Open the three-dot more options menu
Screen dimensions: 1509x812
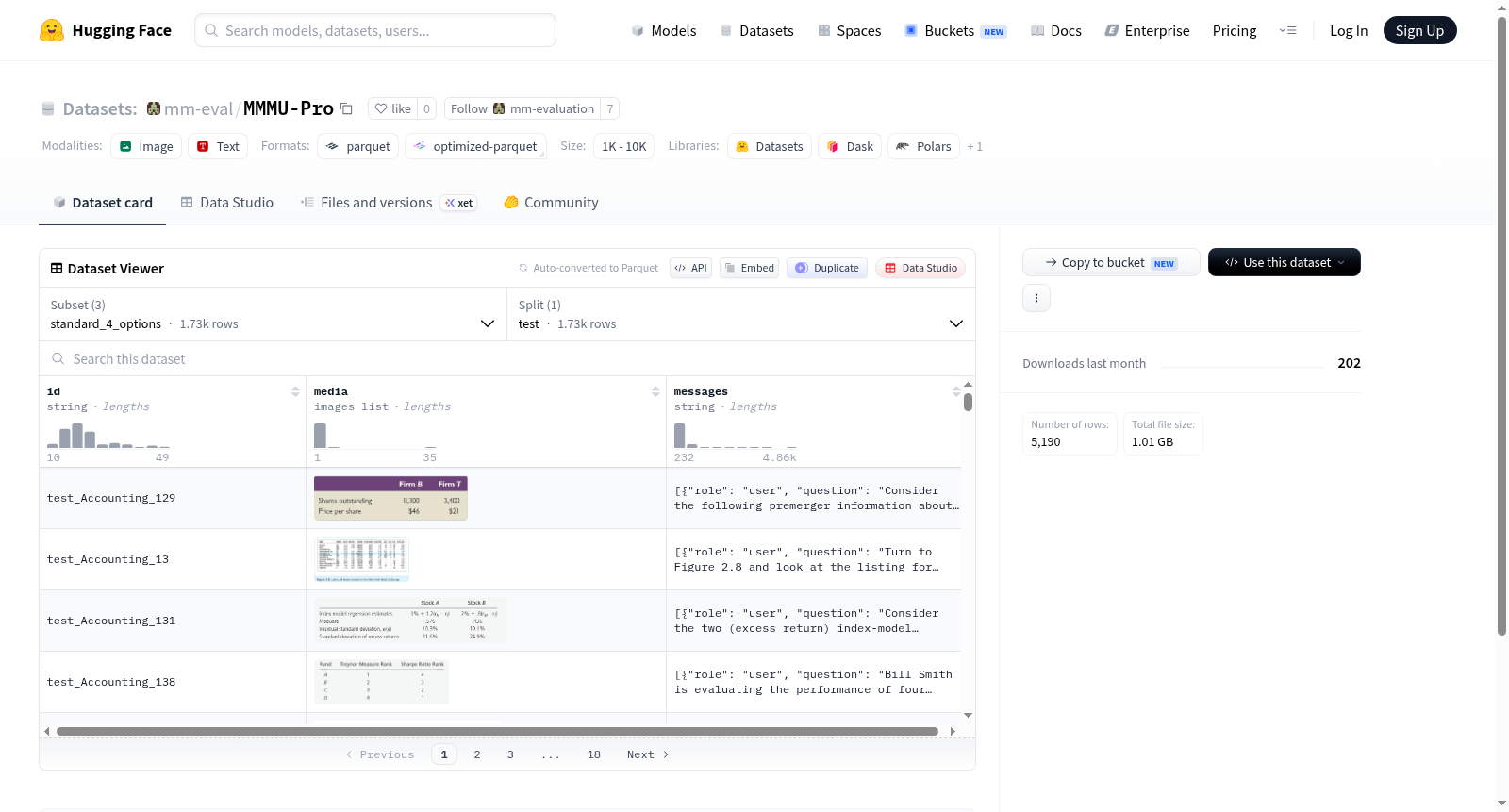tap(1036, 298)
